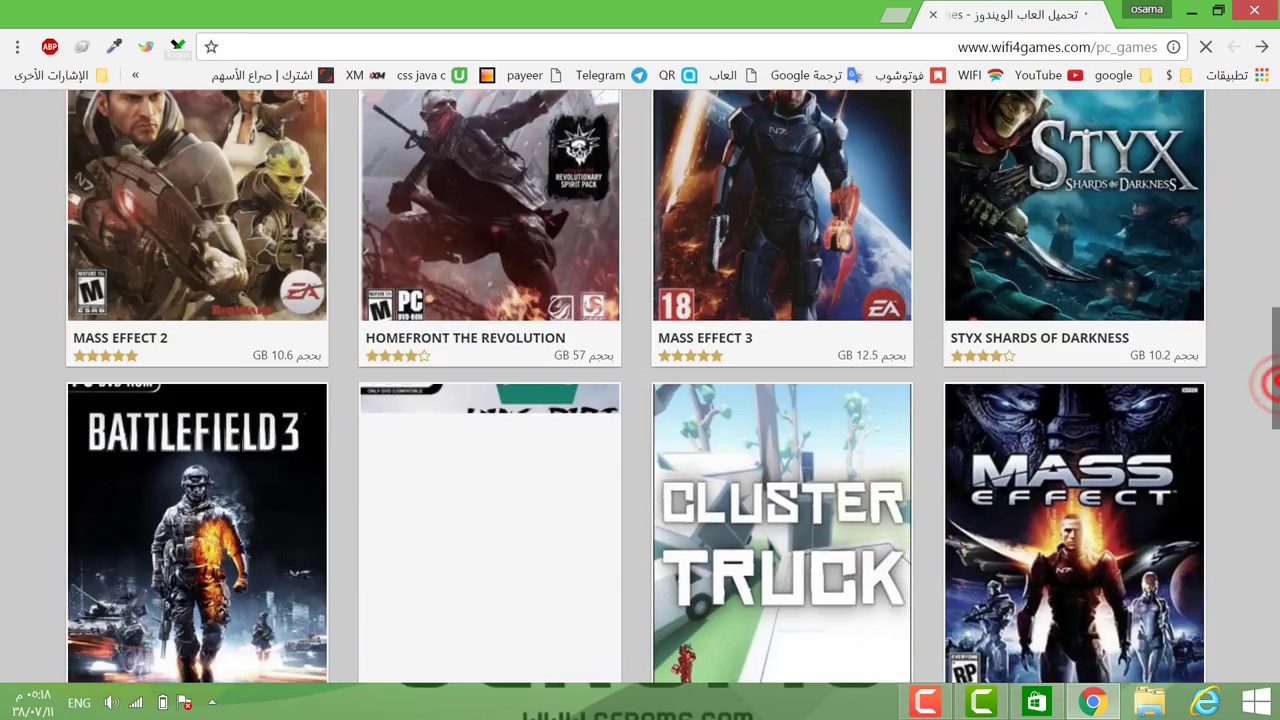Open the Windows Start button
The image size is (1280, 720).
coord(1257,702)
